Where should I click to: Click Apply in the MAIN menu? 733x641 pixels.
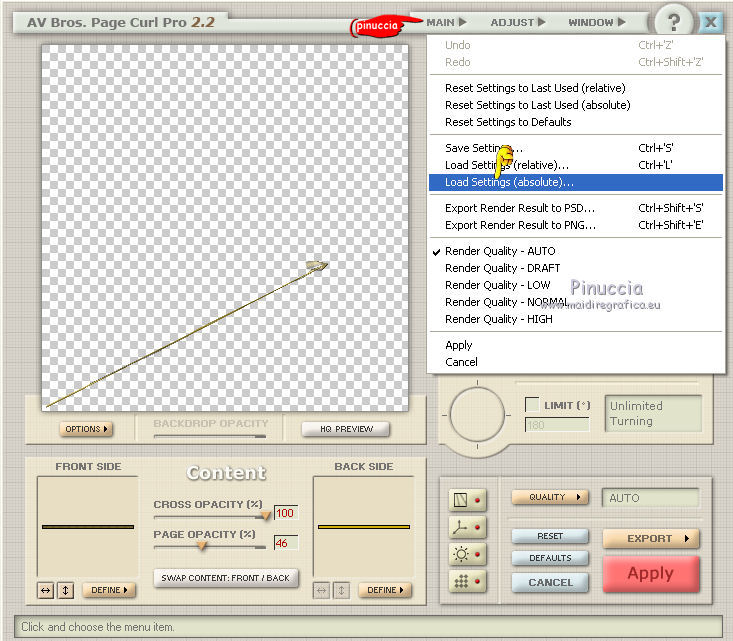click(x=575, y=345)
